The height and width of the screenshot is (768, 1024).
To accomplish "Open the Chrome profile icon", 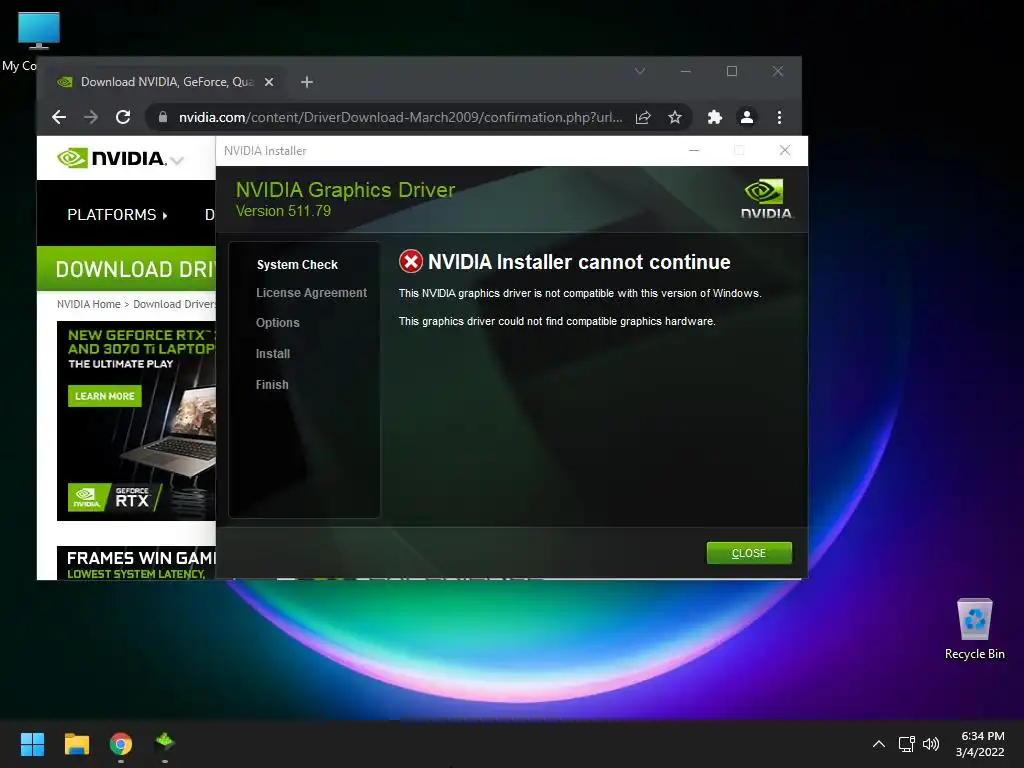I will tap(746, 118).
